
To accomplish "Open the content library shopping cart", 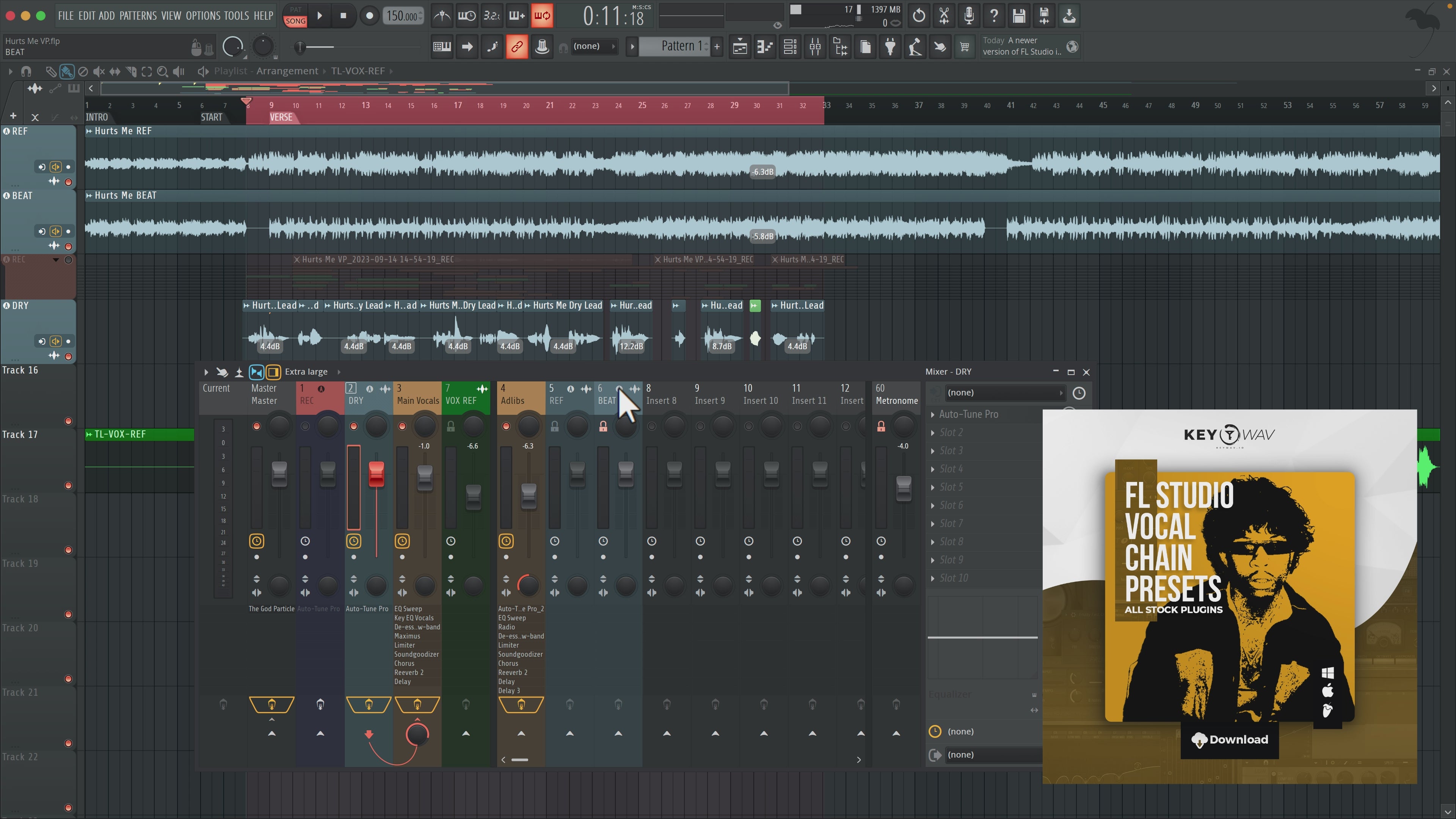I will coord(964,47).
